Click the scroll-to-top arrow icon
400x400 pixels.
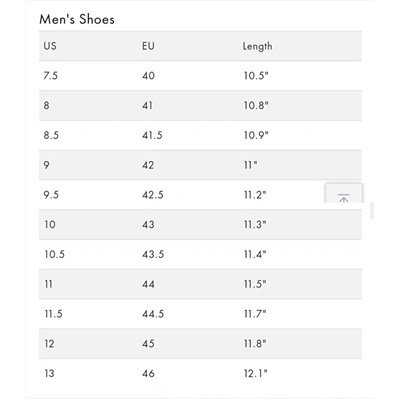click(344, 198)
